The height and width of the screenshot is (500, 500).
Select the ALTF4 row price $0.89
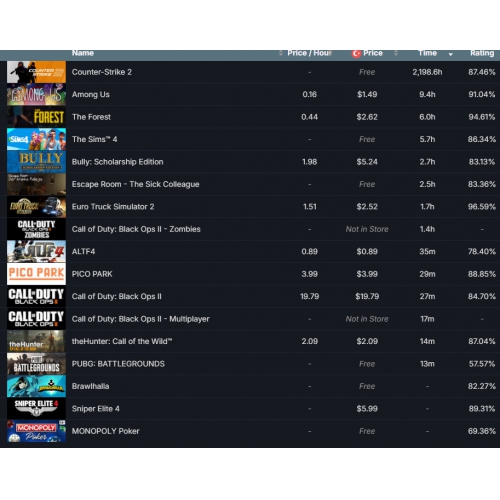coord(367,252)
